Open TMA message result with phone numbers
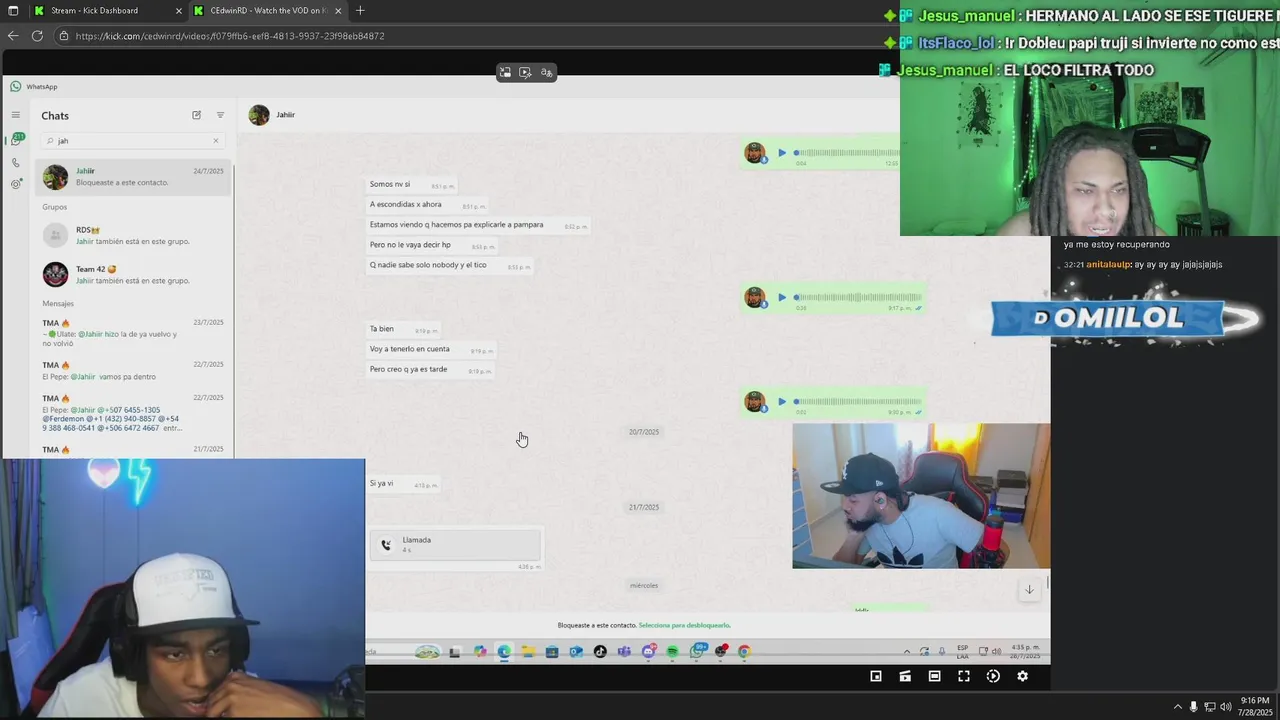Viewport: 1280px width, 720px height. point(133,412)
